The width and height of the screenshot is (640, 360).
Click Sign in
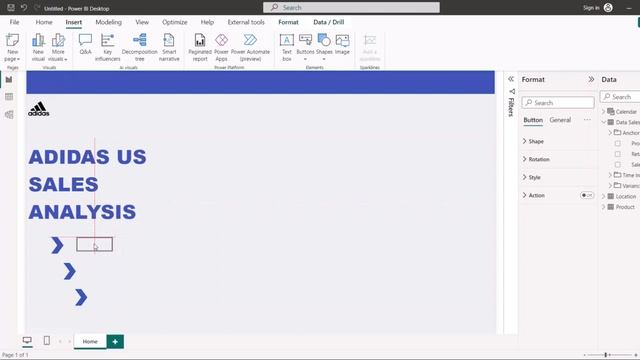tap(591, 8)
